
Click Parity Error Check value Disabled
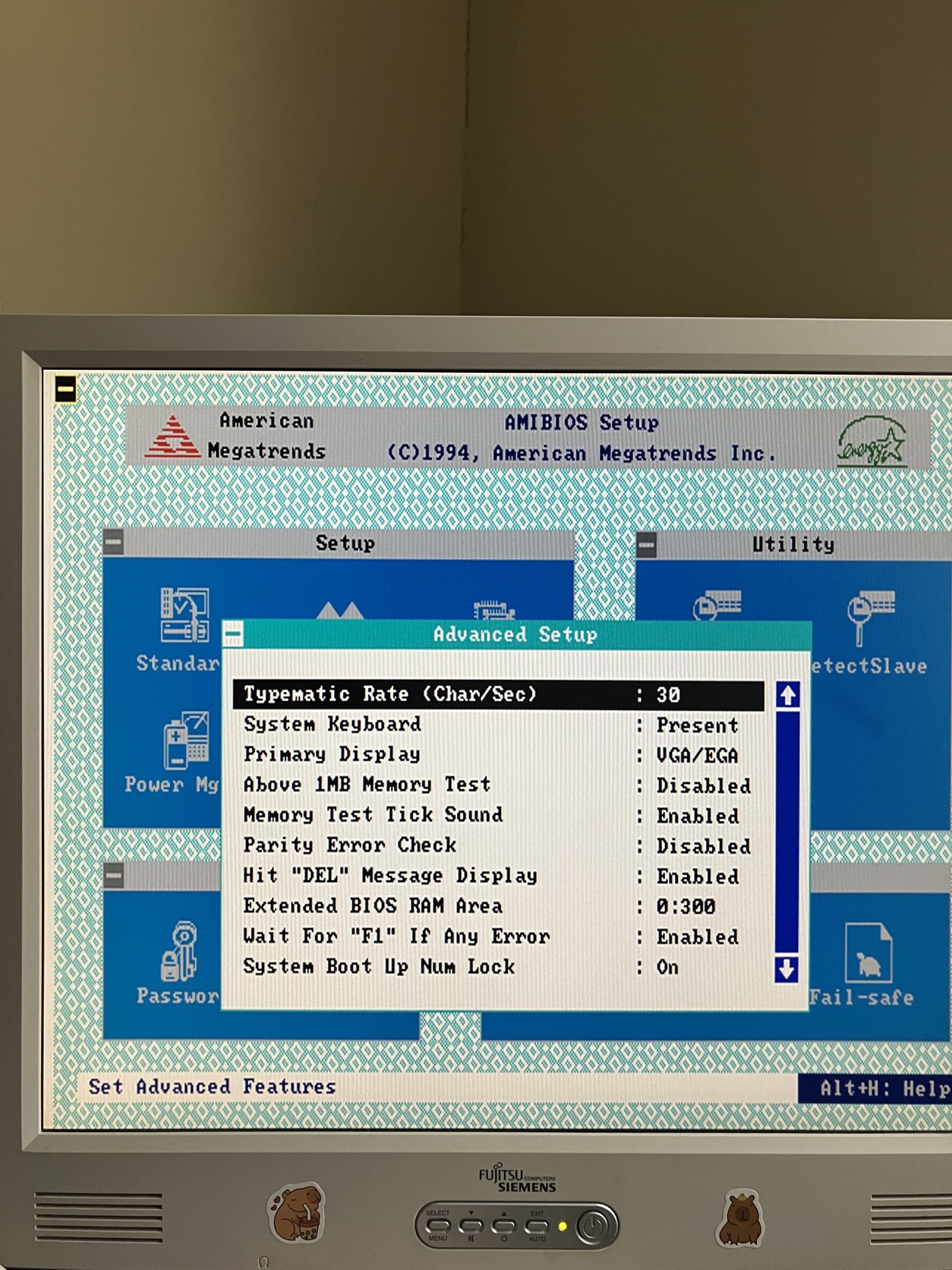[703, 846]
